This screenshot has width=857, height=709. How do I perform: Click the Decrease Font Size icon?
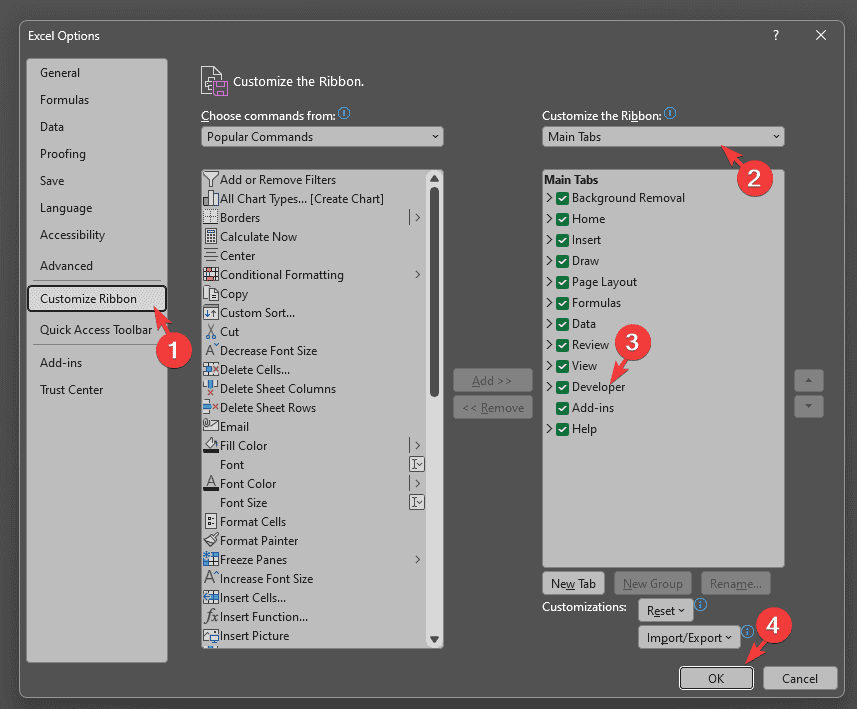point(212,350)
